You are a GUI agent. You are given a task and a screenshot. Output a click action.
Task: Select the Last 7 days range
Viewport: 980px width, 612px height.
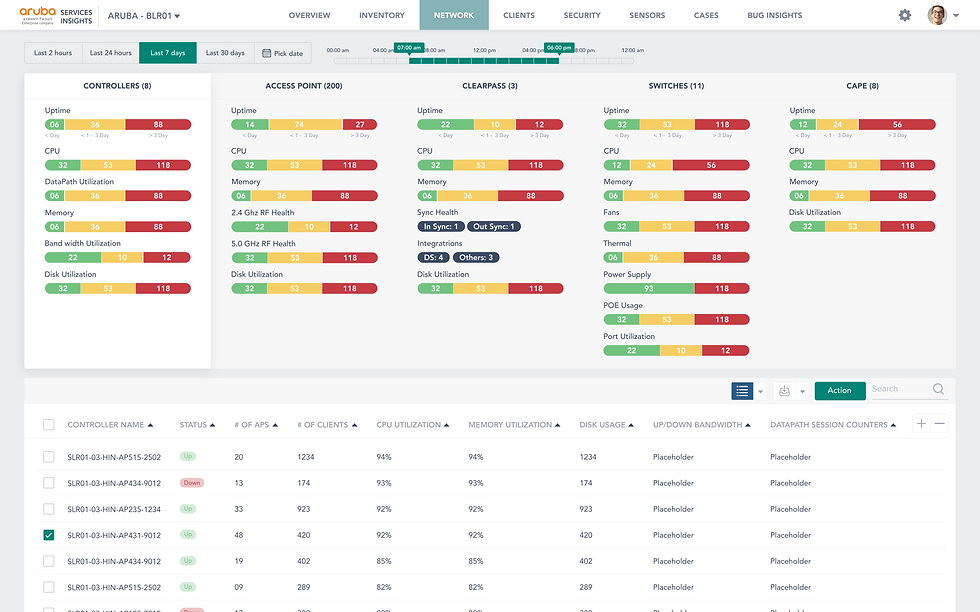[168, 53]
